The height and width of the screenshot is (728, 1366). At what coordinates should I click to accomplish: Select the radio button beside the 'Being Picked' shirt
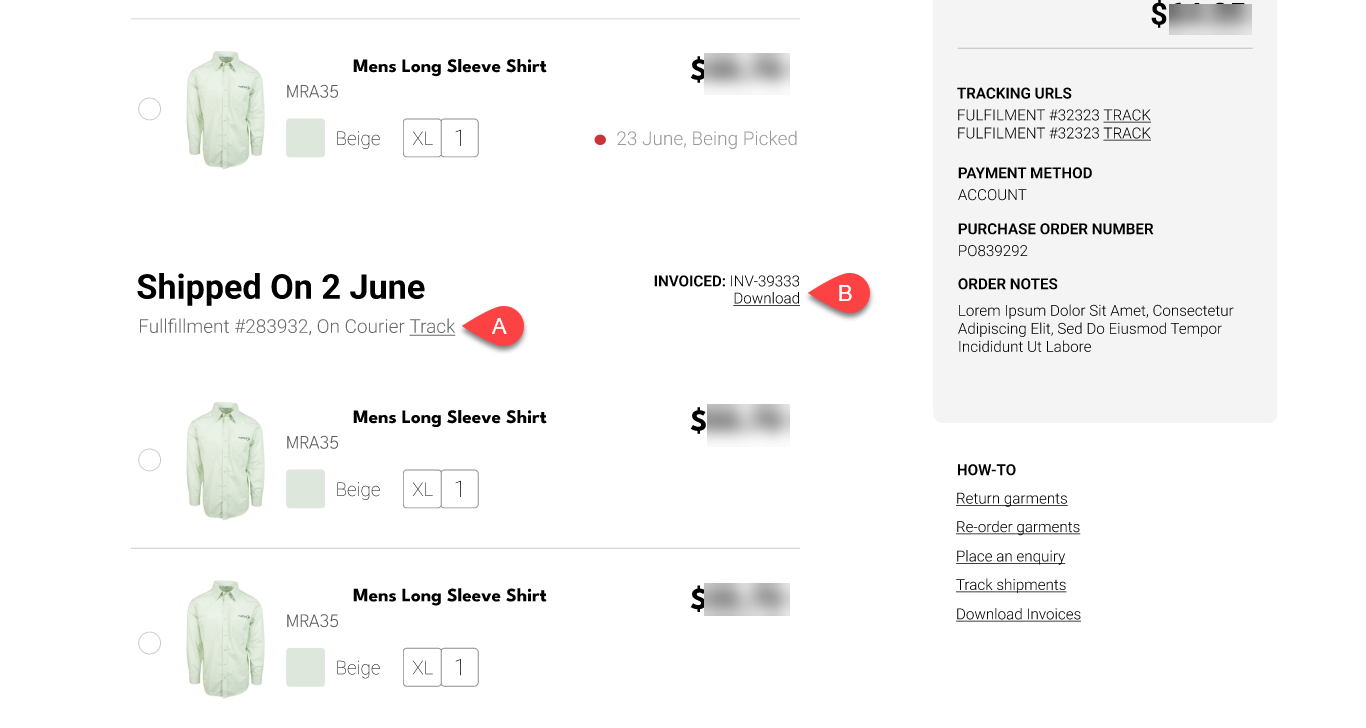pos(149,109)
